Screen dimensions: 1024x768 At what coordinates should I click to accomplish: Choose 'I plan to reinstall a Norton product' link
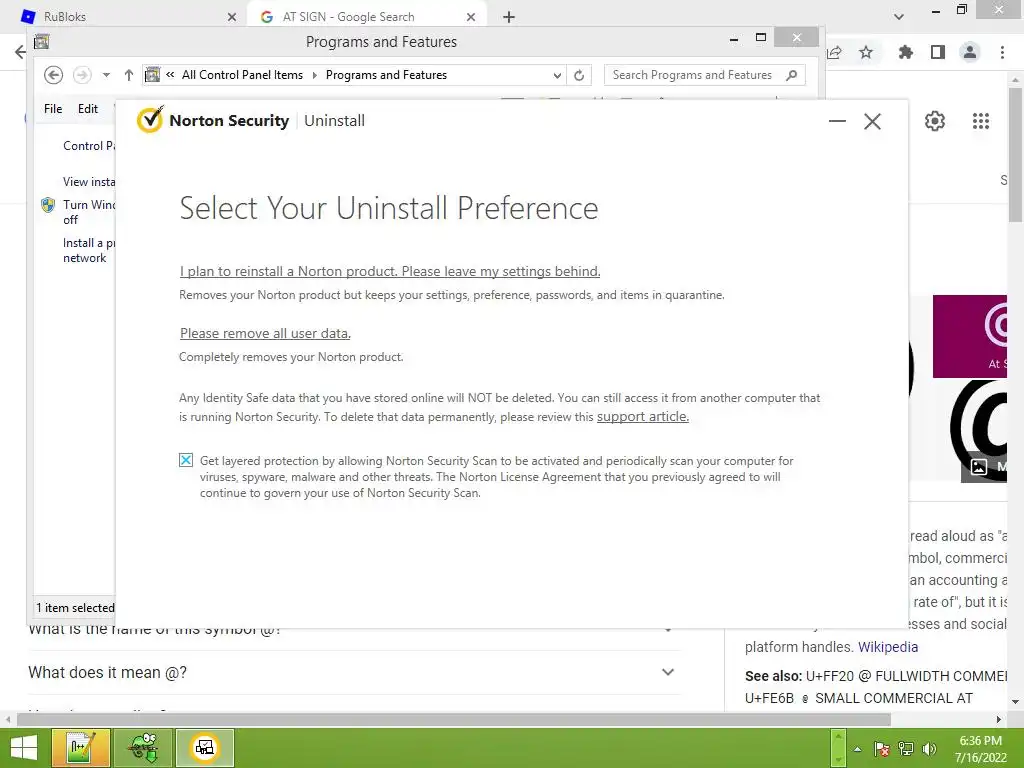point(390,271)
